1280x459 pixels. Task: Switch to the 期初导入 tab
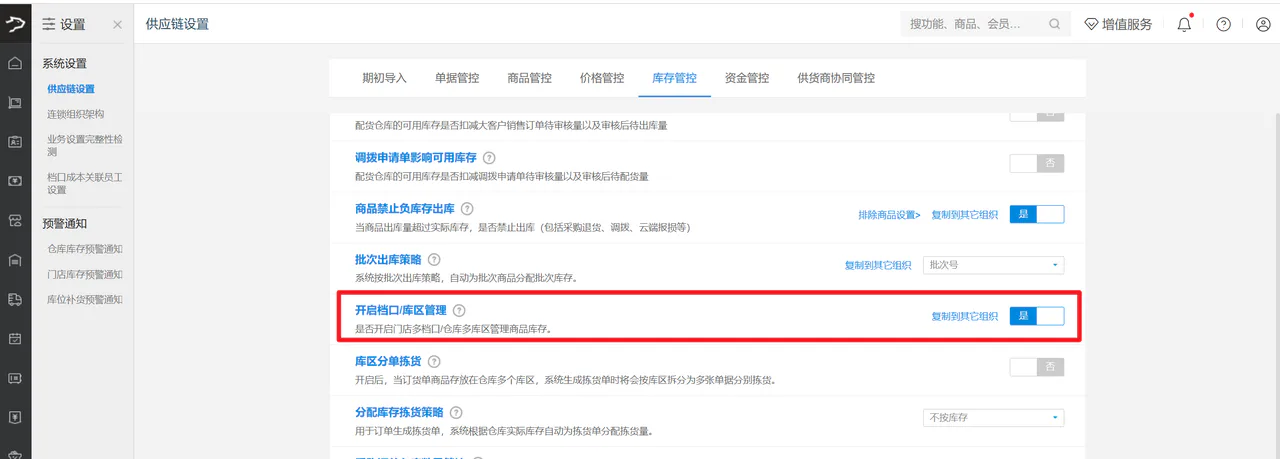click(385, 78)
